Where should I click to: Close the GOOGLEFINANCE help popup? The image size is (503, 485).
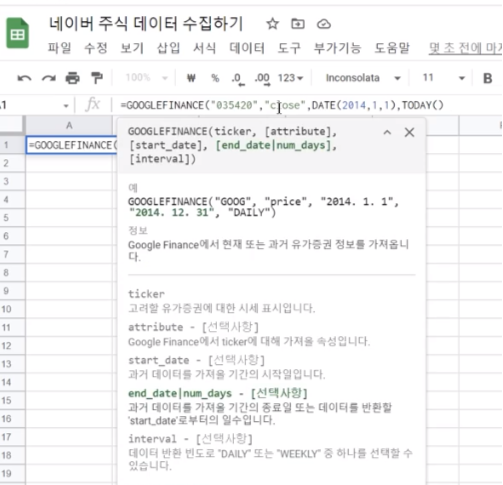click(409, 132)
